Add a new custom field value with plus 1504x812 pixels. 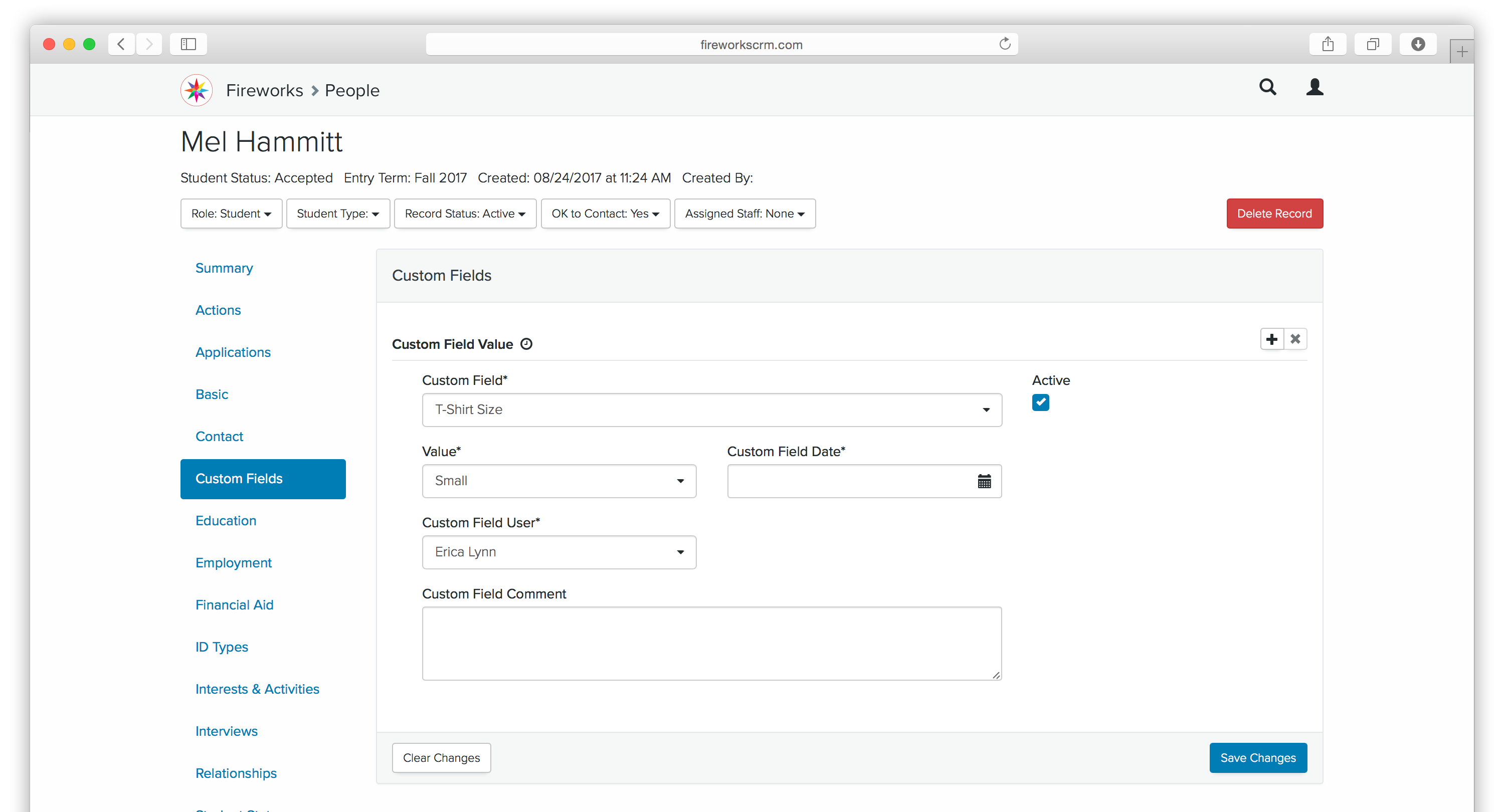click(1271, 339)
